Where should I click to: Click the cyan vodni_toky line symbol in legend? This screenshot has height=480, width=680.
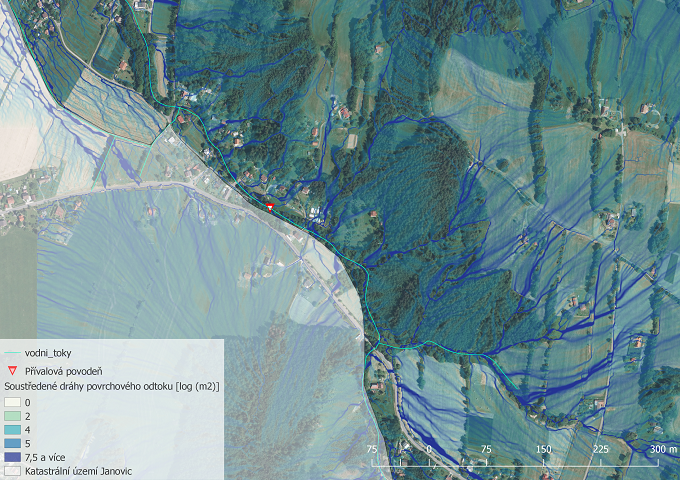[x=12, y=353]
